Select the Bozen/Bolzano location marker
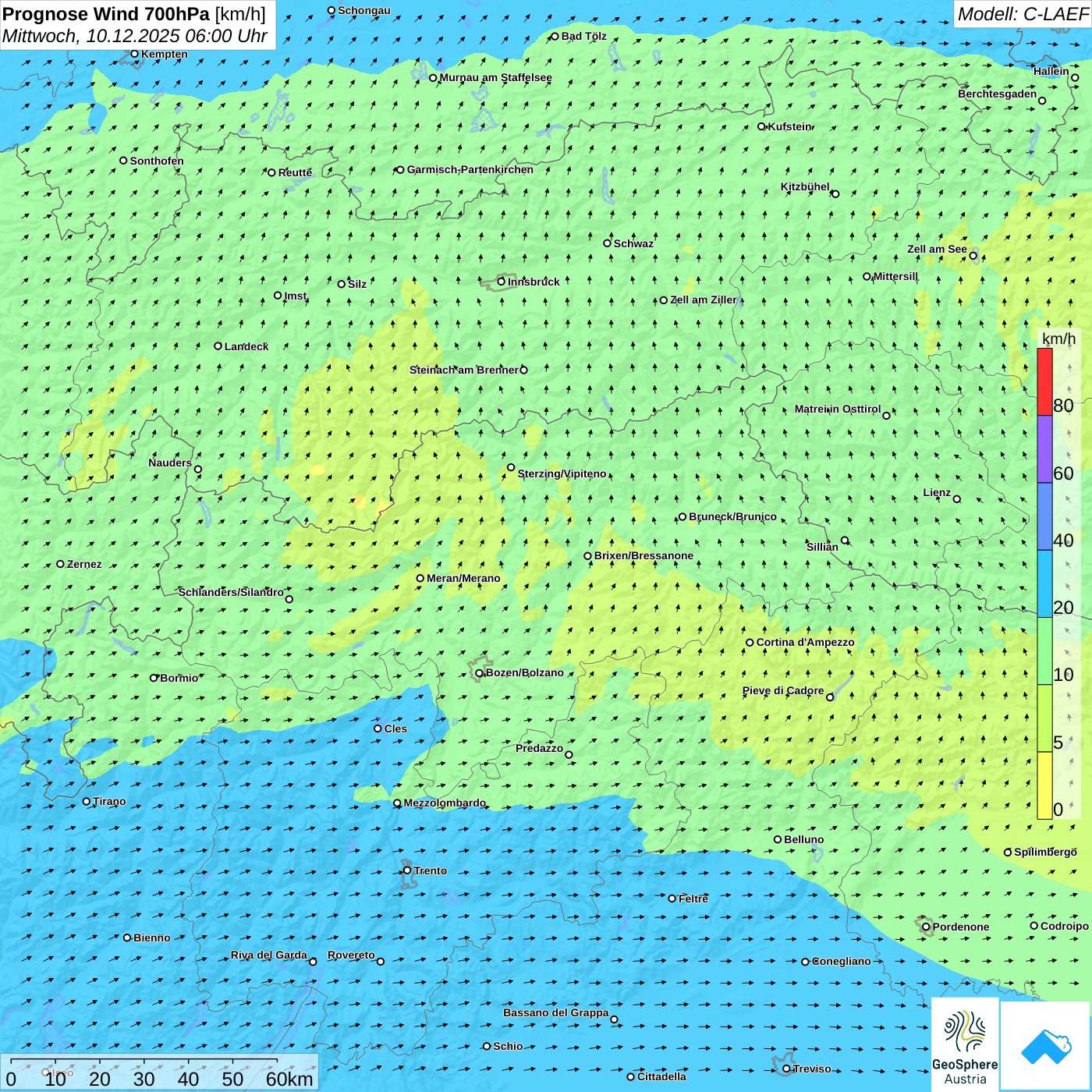Viewport: 1092px width, 1092px height. pos(480,673)
